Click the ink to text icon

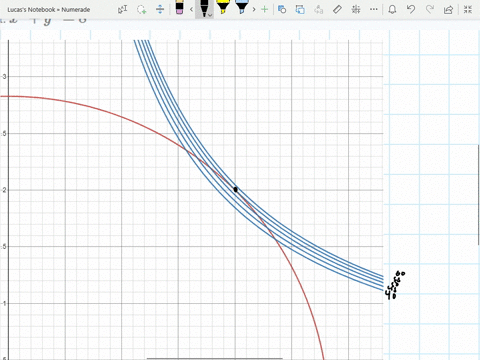[319, 9]
